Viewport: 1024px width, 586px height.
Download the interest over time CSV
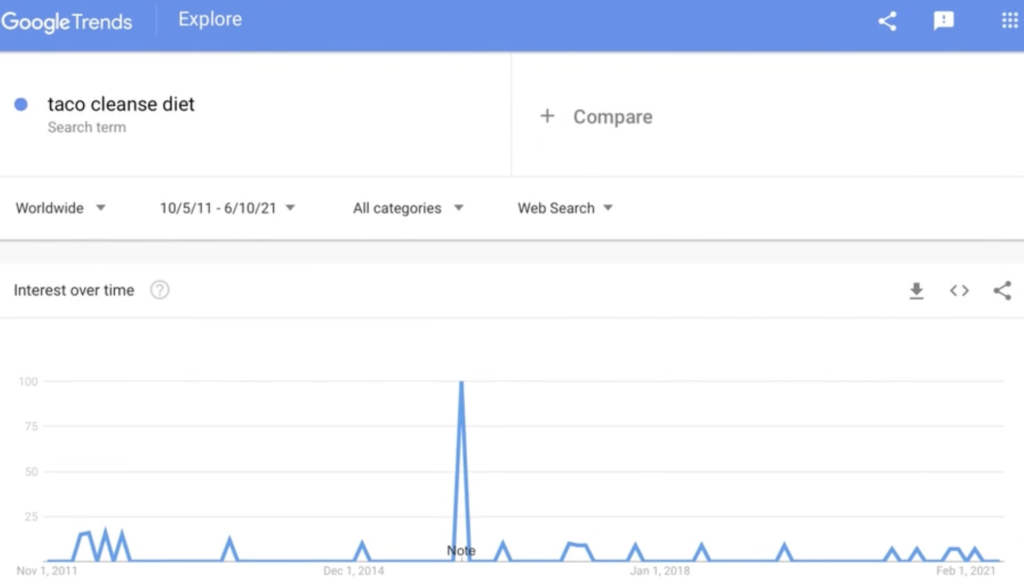click(x=916, y=291)
